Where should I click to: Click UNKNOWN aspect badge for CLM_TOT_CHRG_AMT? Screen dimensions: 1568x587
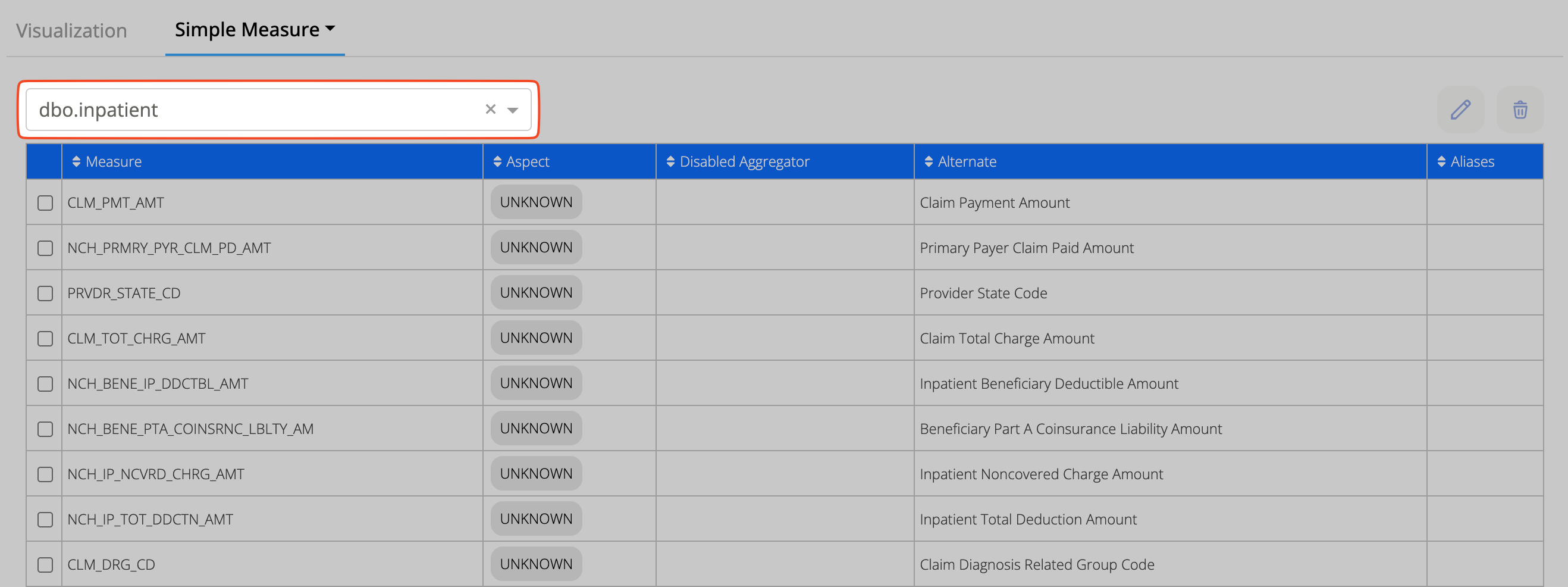(535, 338)
